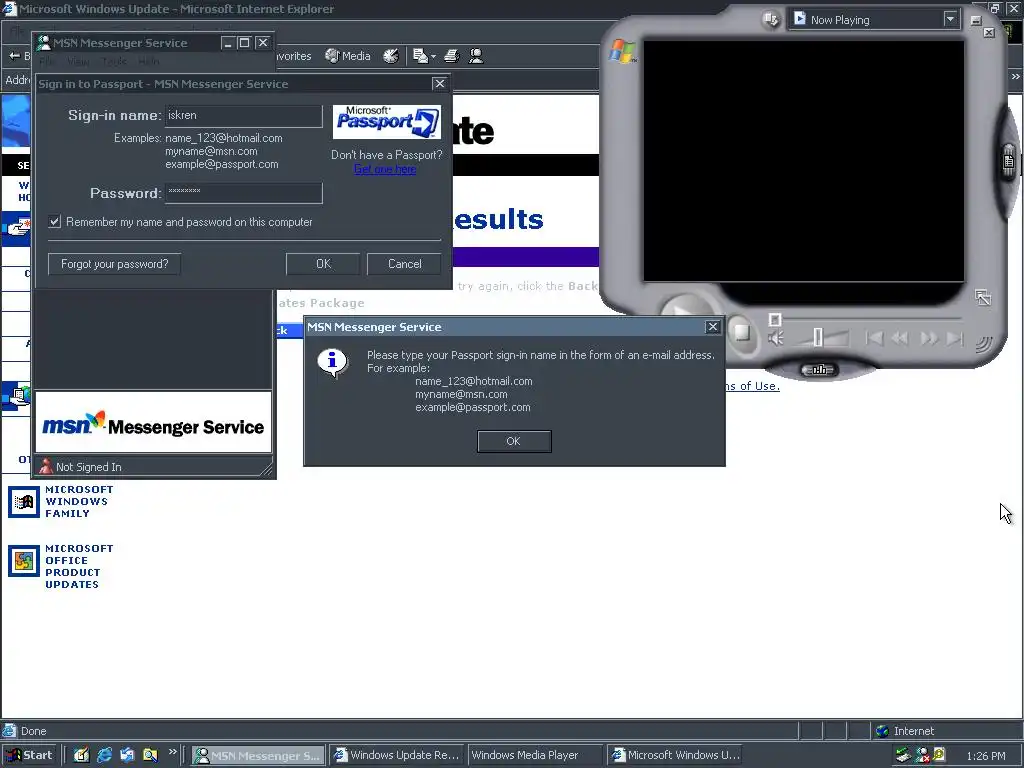
Task: Click the Media Player seek bar handle
Action: click(775, 319)
